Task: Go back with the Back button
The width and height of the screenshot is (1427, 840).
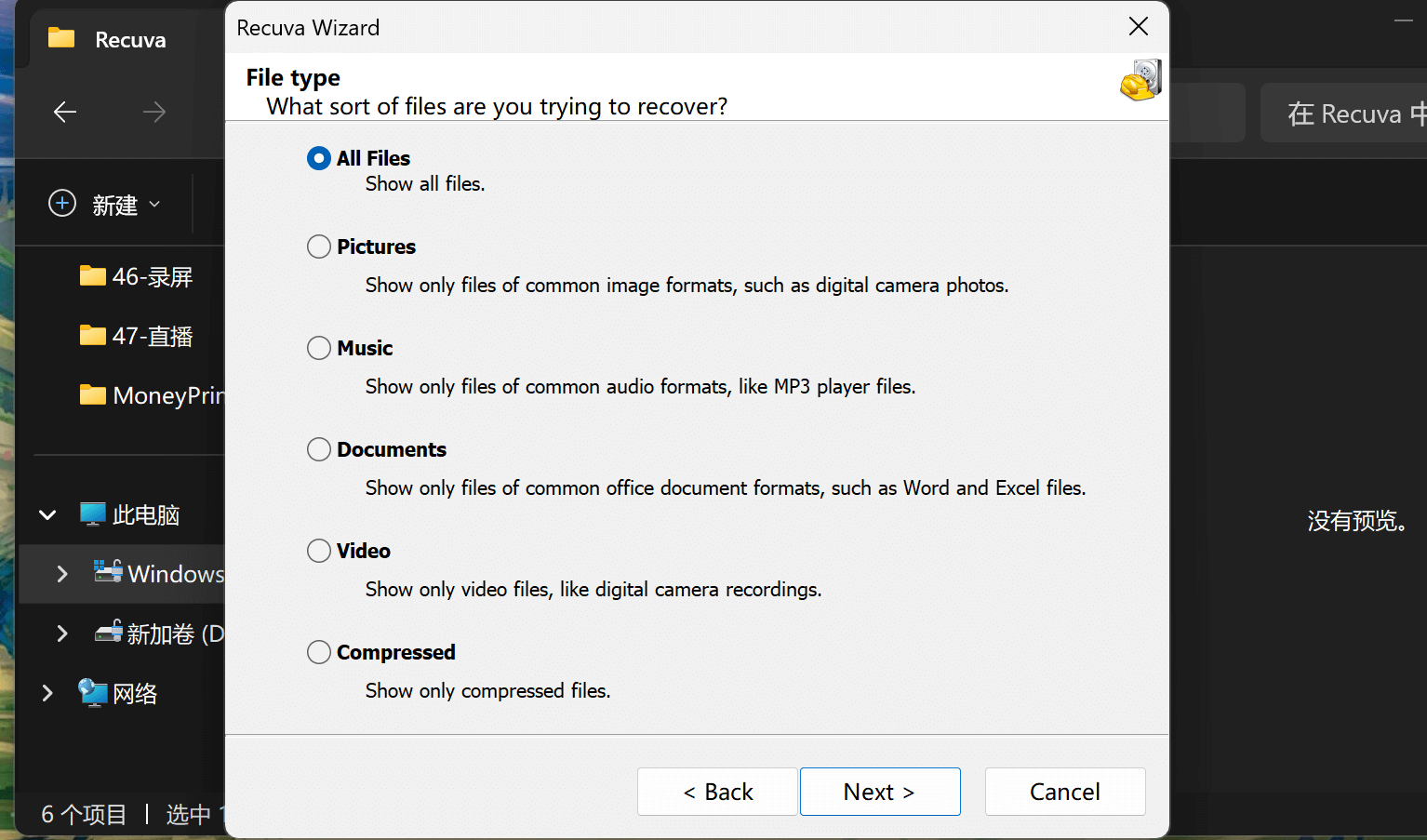Action: pos(717,792)
